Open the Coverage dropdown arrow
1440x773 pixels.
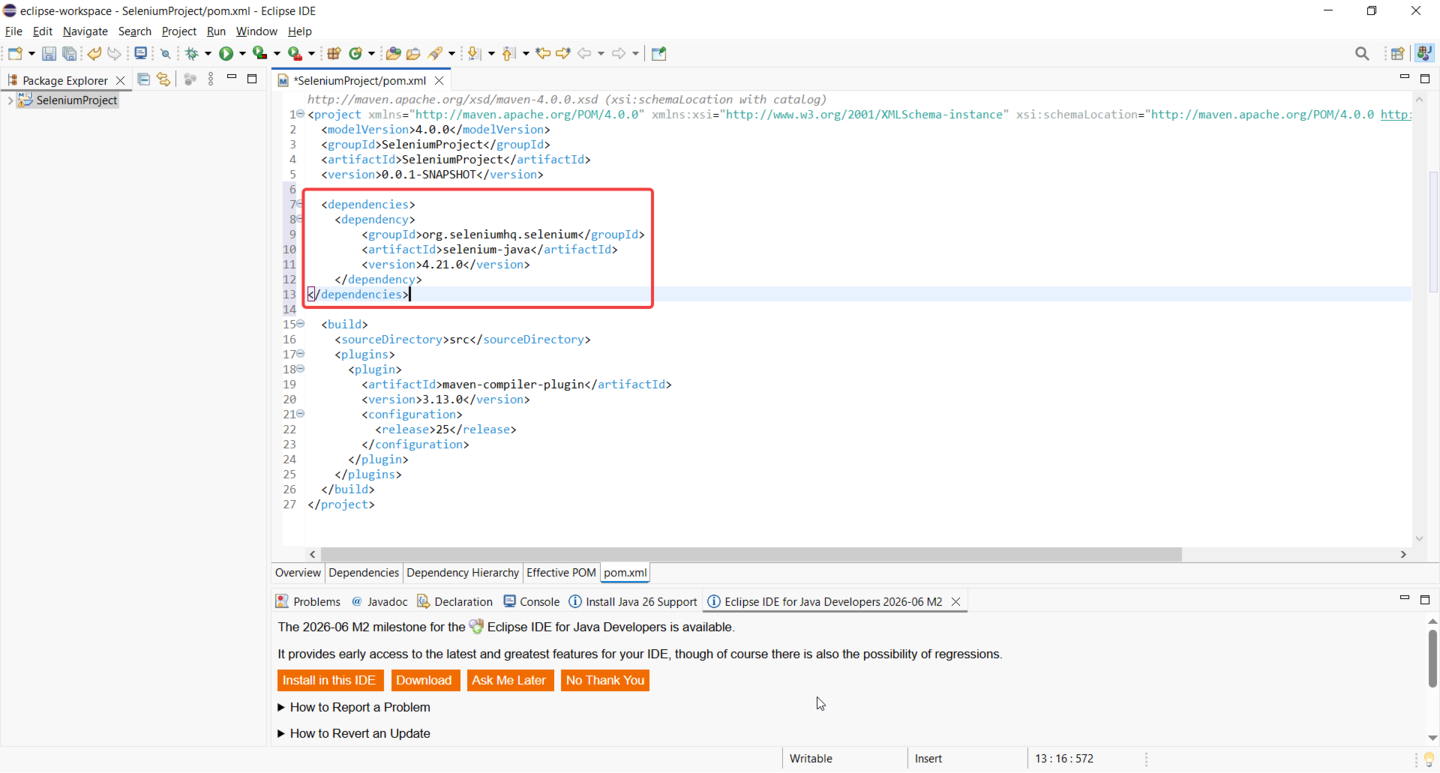tap(276, 54)
